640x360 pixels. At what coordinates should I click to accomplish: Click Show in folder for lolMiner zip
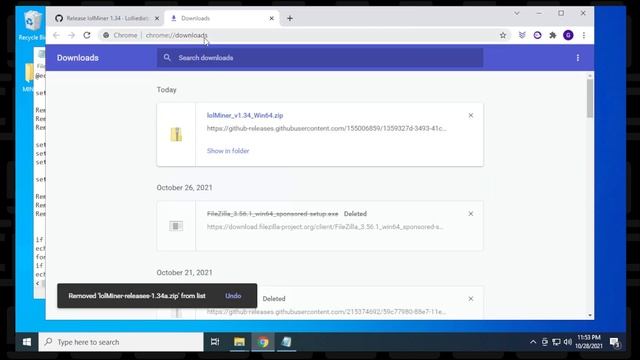coord(228,151)
